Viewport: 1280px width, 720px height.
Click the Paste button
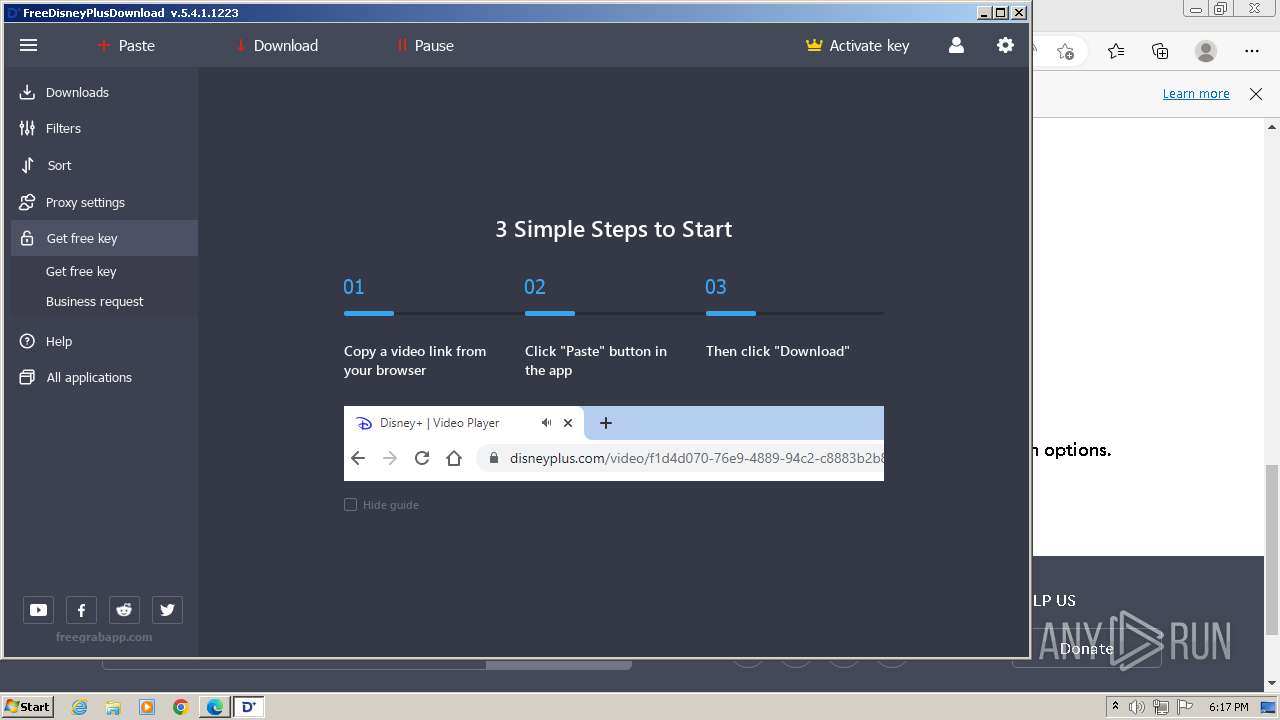(126, 45)
